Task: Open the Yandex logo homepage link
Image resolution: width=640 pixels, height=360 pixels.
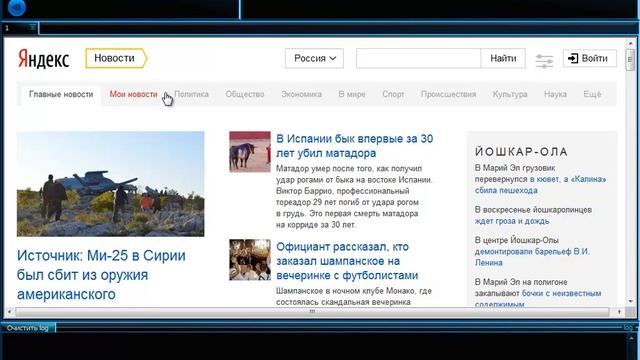Action: tap(43, 59)
